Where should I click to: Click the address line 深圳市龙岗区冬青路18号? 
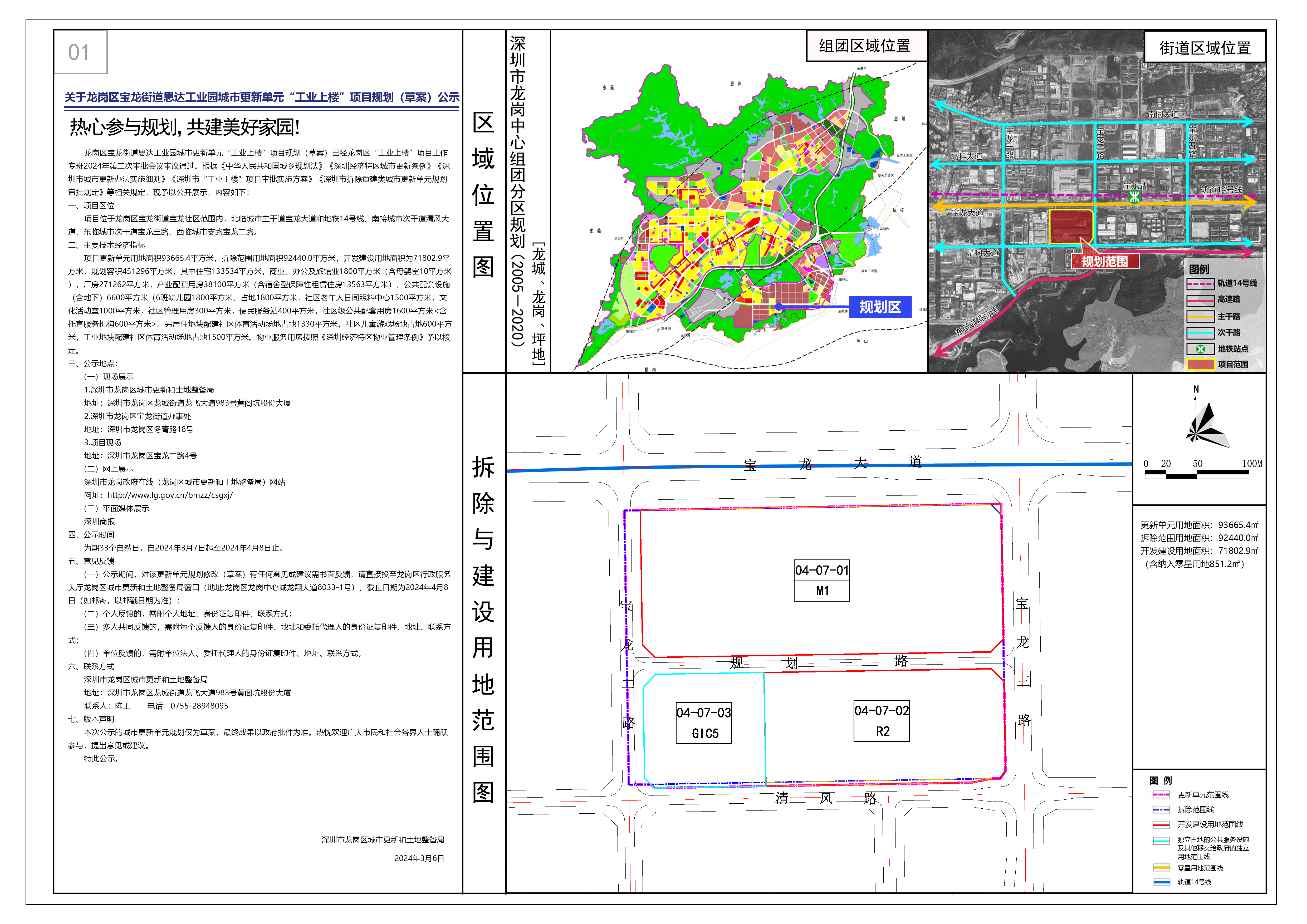click(x=139, y=429)
